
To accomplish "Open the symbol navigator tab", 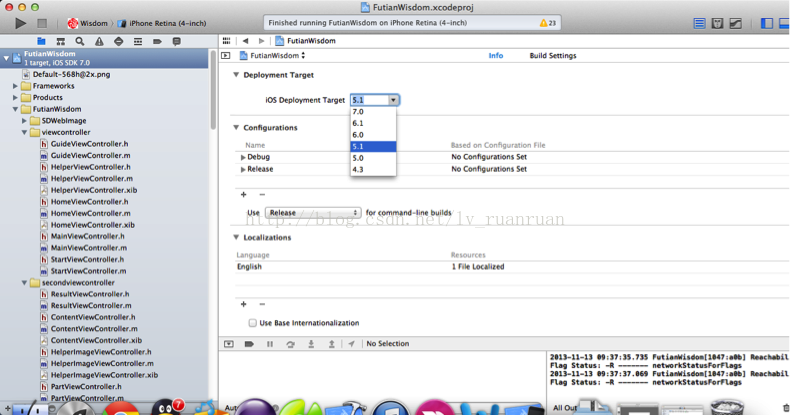I will pyautogui.click(x=60, y=41).
